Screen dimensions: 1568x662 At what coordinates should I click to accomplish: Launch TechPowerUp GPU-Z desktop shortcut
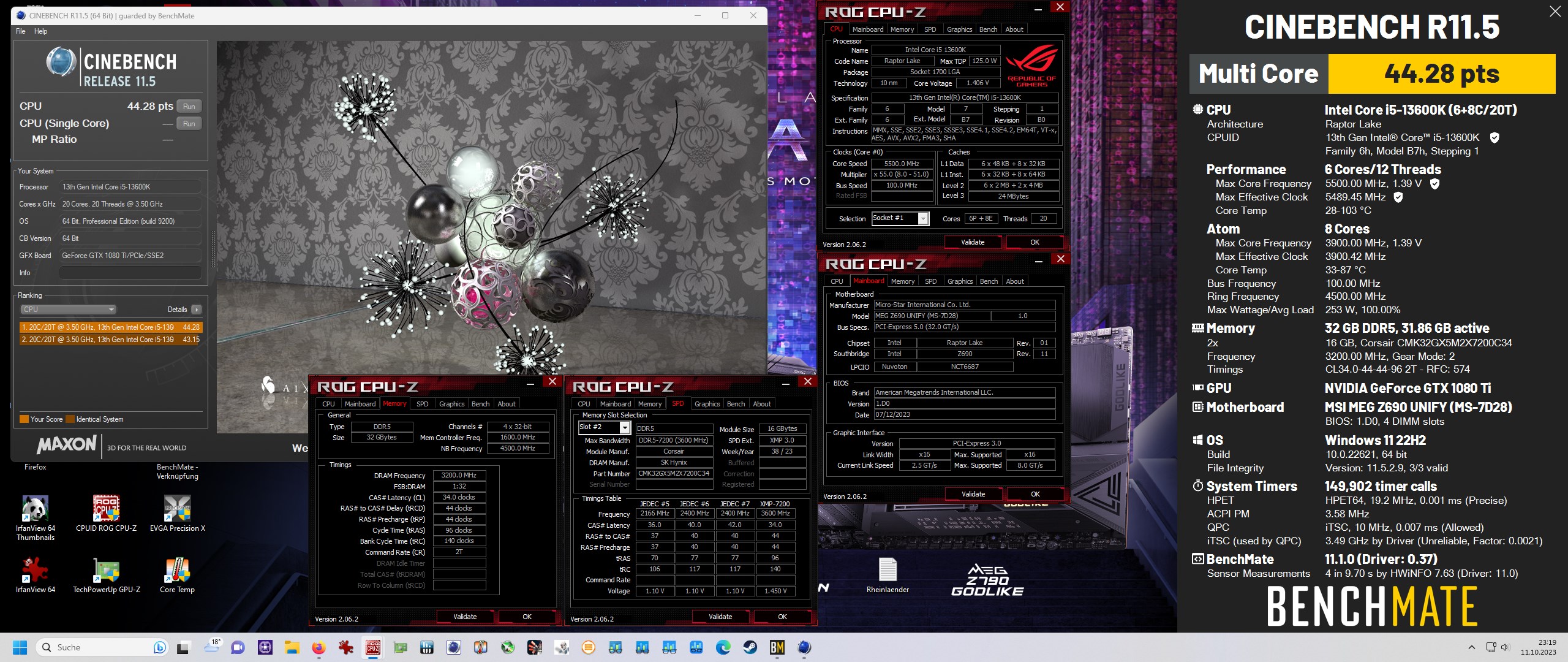pyautogui.click(x=106, y=575)
